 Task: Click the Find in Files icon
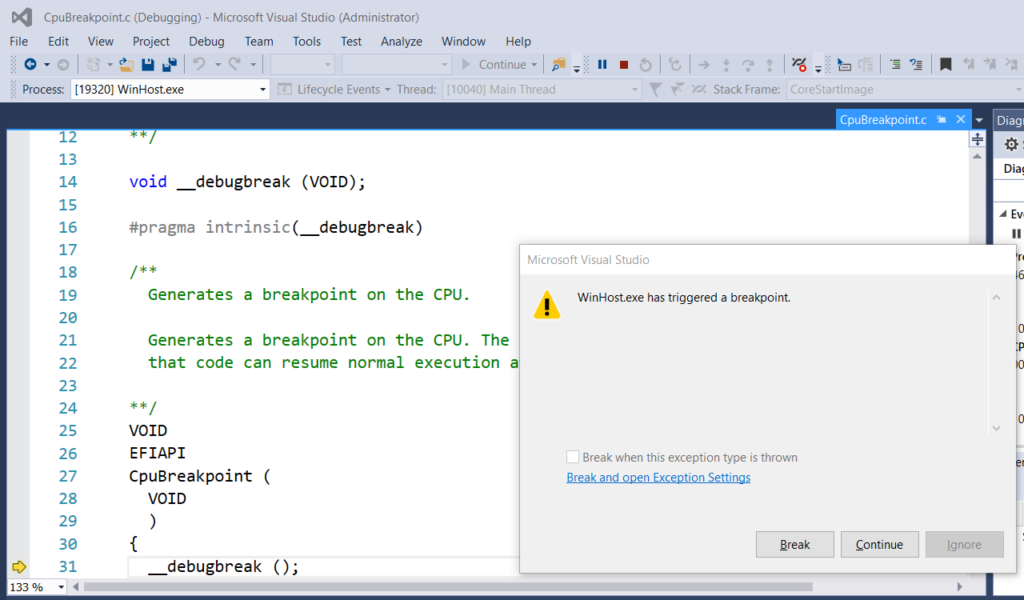click(x=558, y=64)
